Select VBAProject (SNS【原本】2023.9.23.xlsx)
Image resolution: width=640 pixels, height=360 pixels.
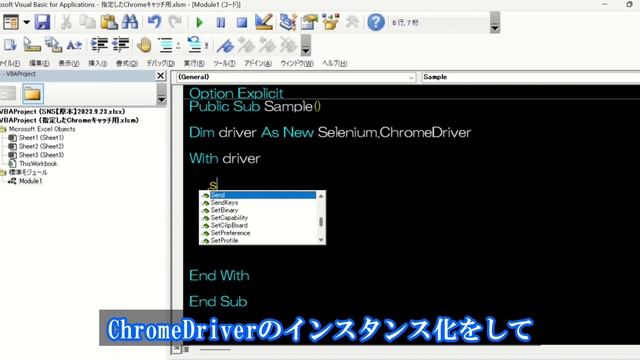(x=62, y=111)
